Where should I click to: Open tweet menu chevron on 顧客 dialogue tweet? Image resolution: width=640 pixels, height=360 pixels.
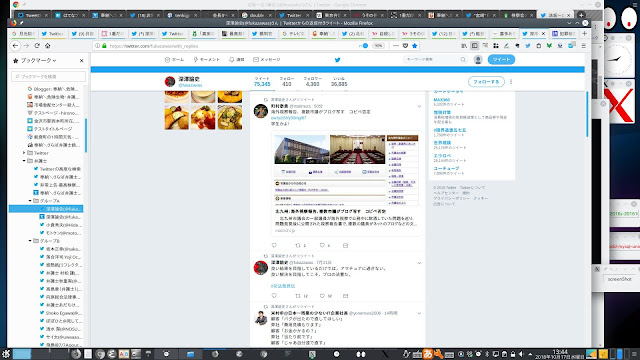(419, 313)
